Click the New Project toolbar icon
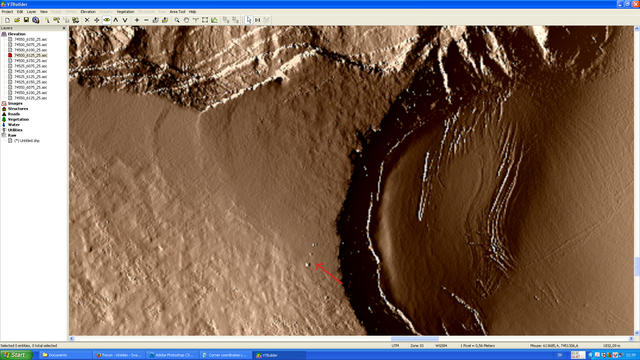Viewport: 640px width, 360px height. click(7, 20)
